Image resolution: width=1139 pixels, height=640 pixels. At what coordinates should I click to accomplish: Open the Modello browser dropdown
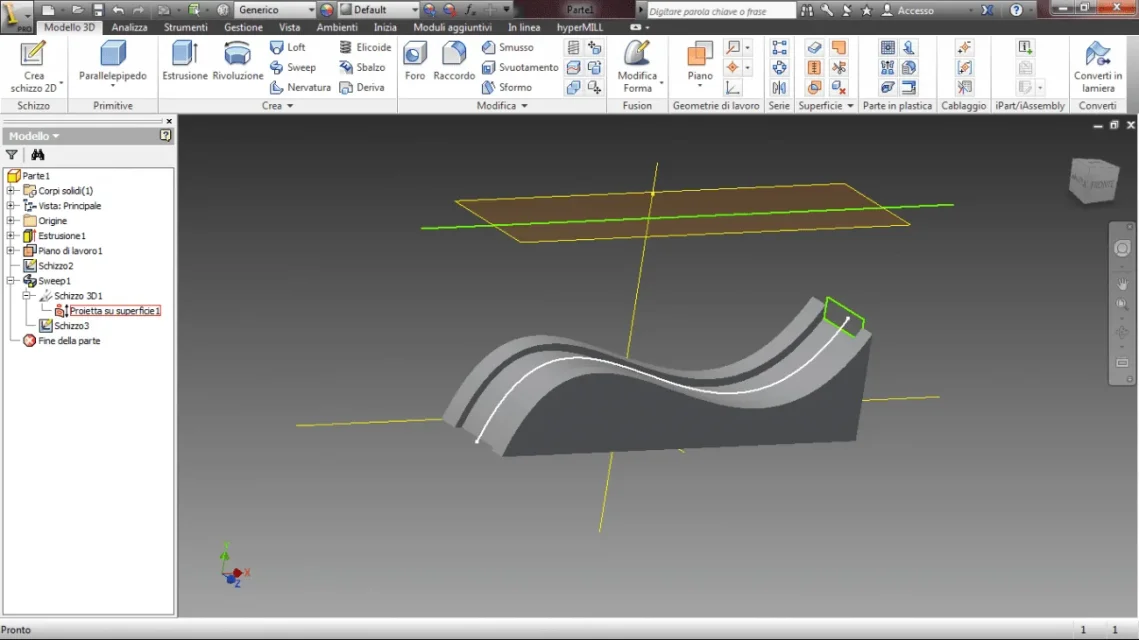tap(34, 136)
